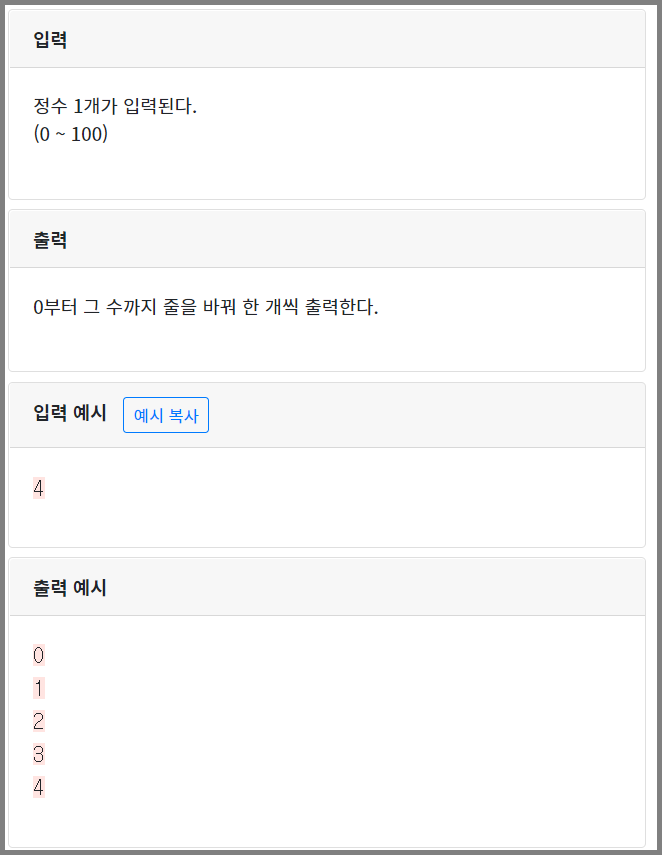
Task: Click the 예시 복사 copy button
Action: tap(165, 415)
